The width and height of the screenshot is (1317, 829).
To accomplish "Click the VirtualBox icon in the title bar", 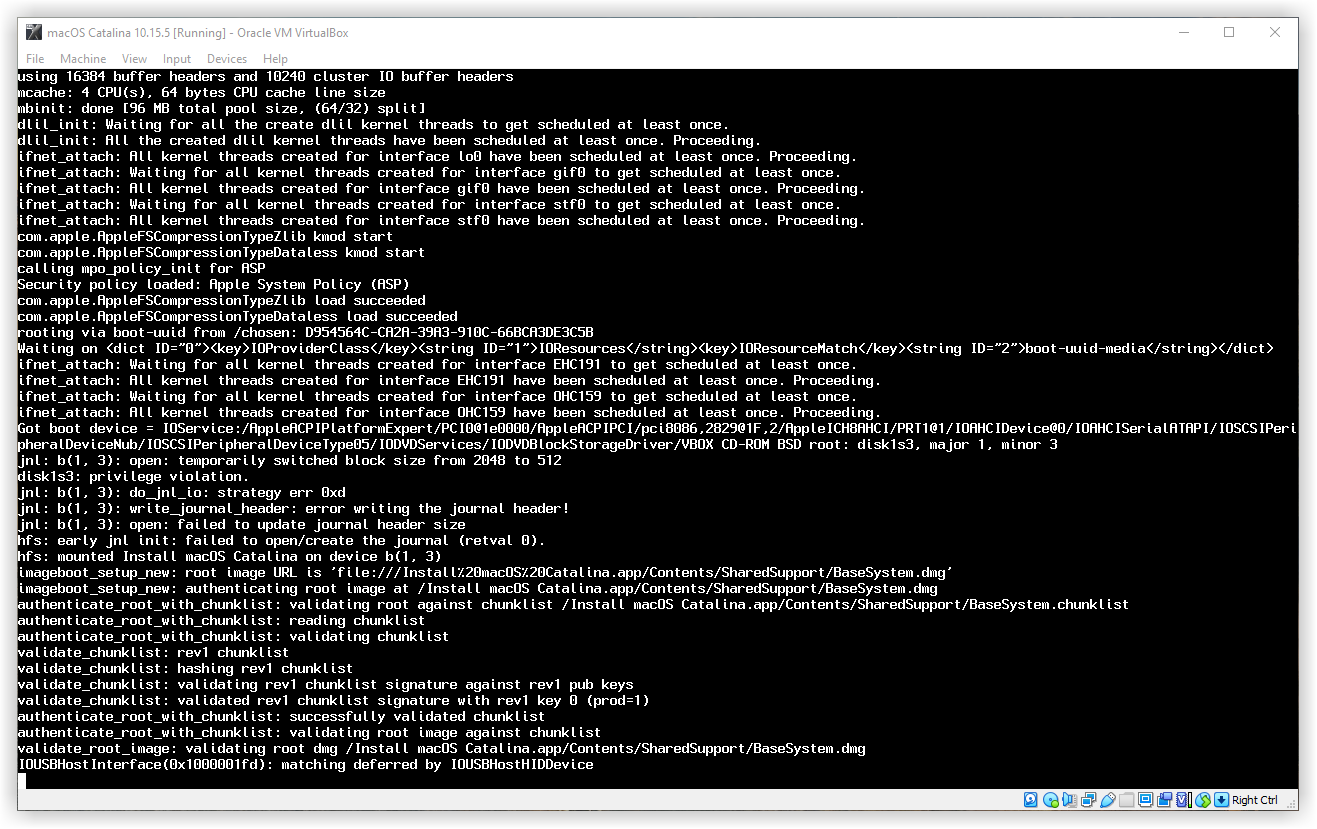I will 33,32.
